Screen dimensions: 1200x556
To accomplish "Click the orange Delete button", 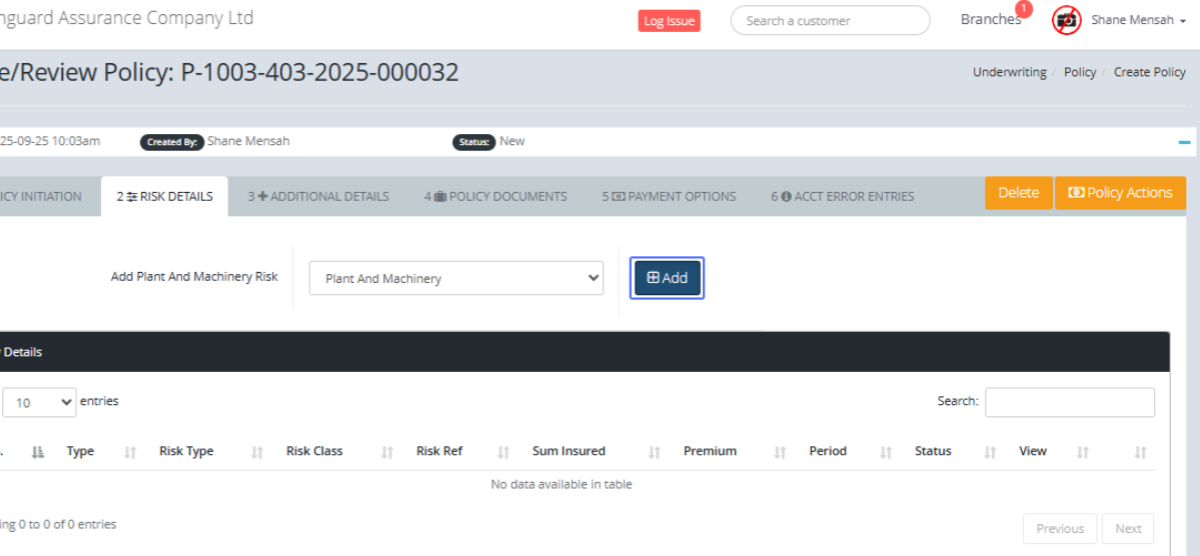I will pyautogui.click(x=1018, y=193).
